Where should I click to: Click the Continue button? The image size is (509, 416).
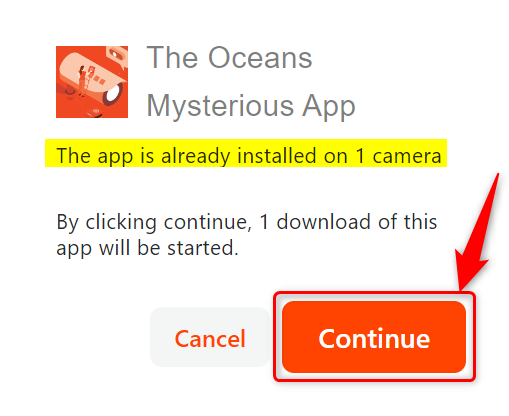(374, 337)
